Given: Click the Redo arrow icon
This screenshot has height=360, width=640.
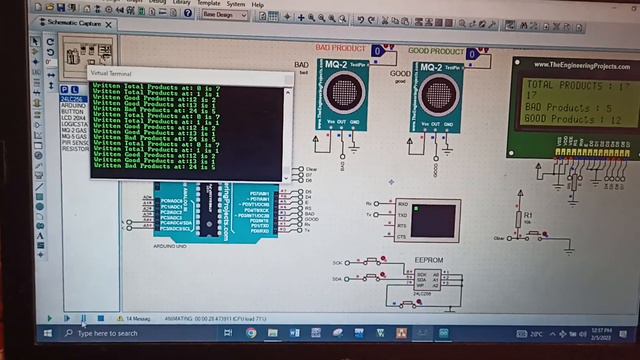Looking at the screenshot, I should pyautogui.click(x=371, y=20).
